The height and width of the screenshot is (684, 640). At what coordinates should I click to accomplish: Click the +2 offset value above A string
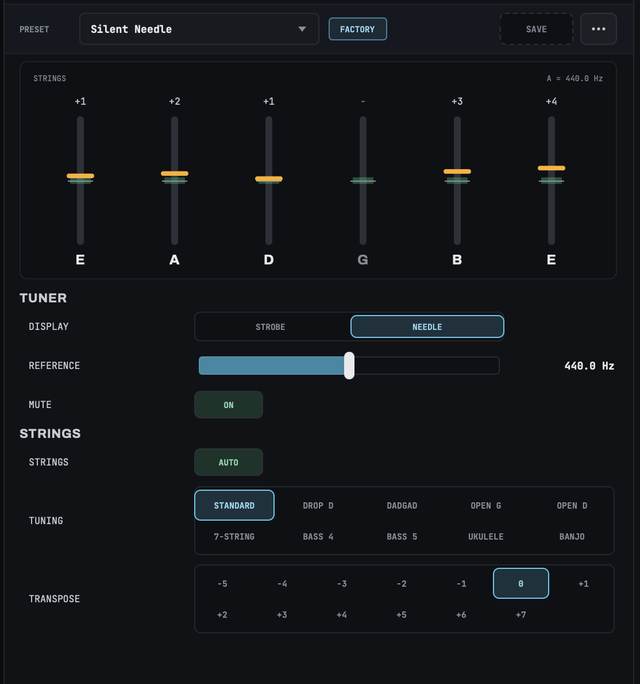point(175,102)
